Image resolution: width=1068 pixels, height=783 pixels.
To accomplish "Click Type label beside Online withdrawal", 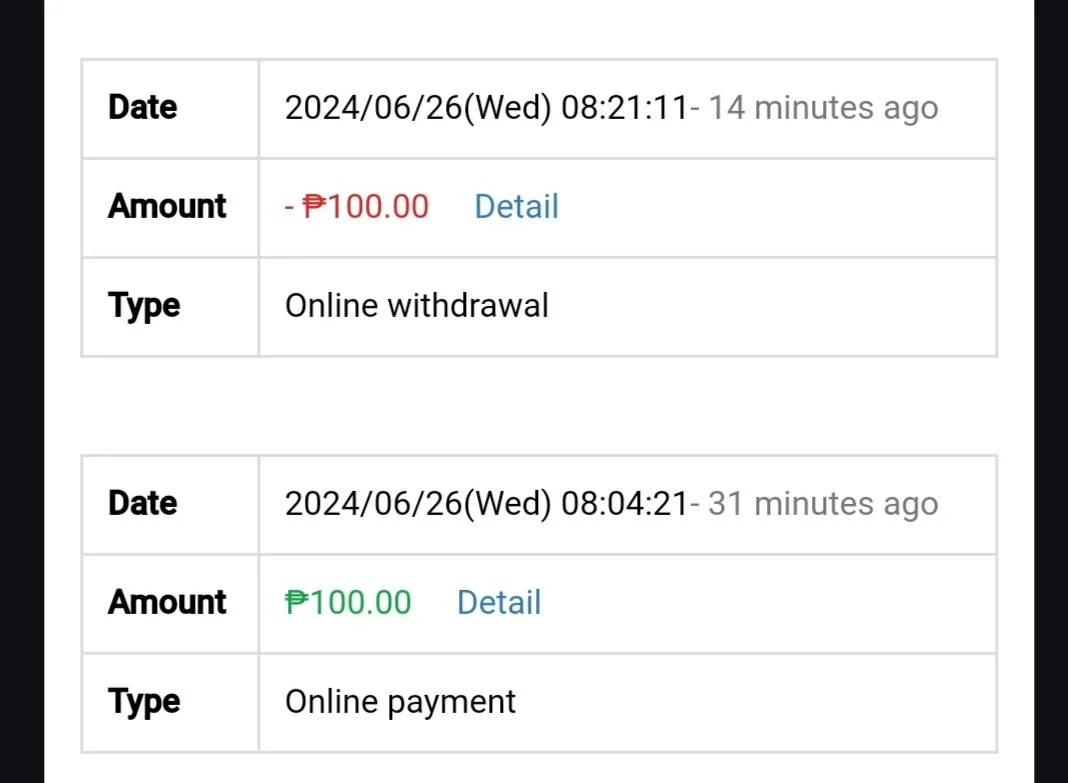I will click(x=144, y=306).
